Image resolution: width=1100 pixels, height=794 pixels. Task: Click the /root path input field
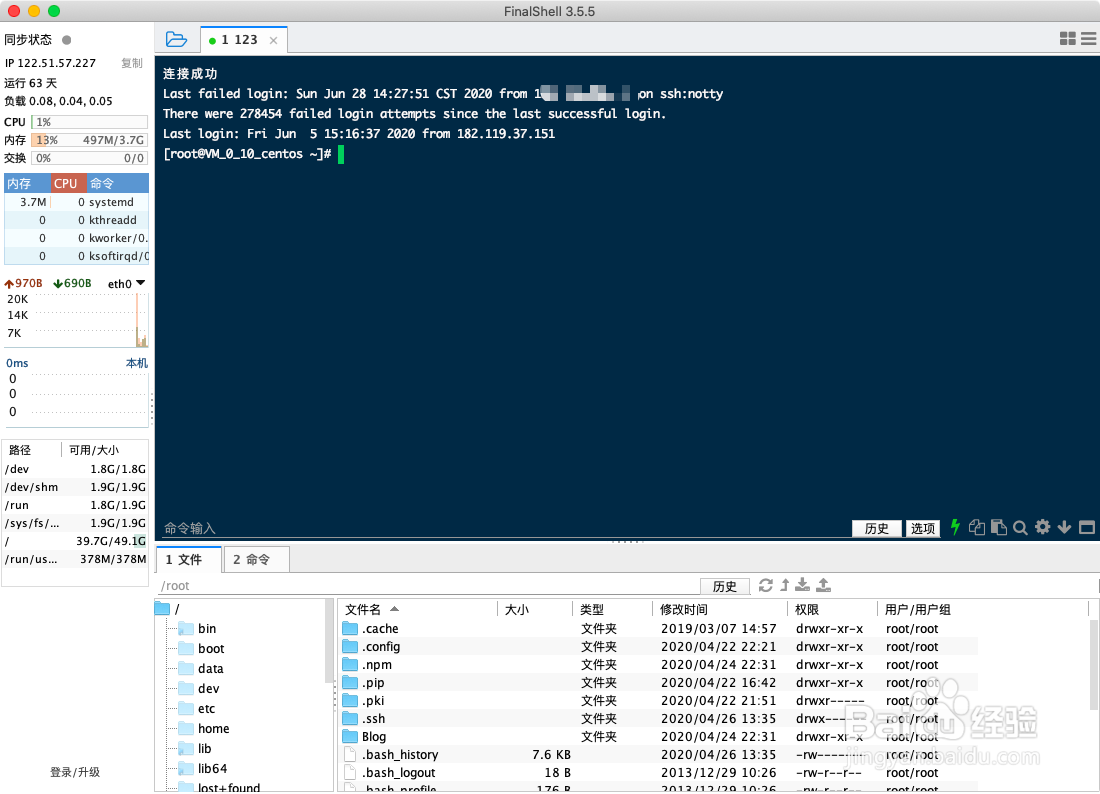tap(428, 586)
